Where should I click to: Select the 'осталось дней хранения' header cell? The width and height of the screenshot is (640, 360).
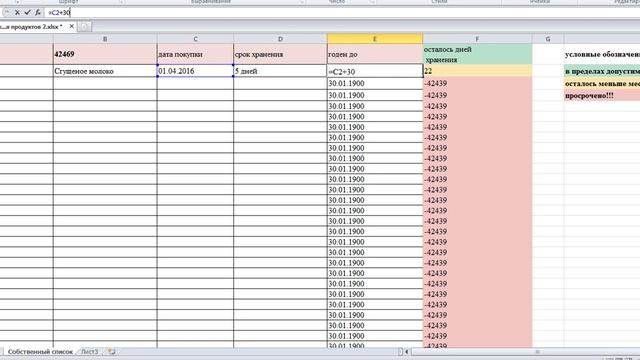[477, 54]
